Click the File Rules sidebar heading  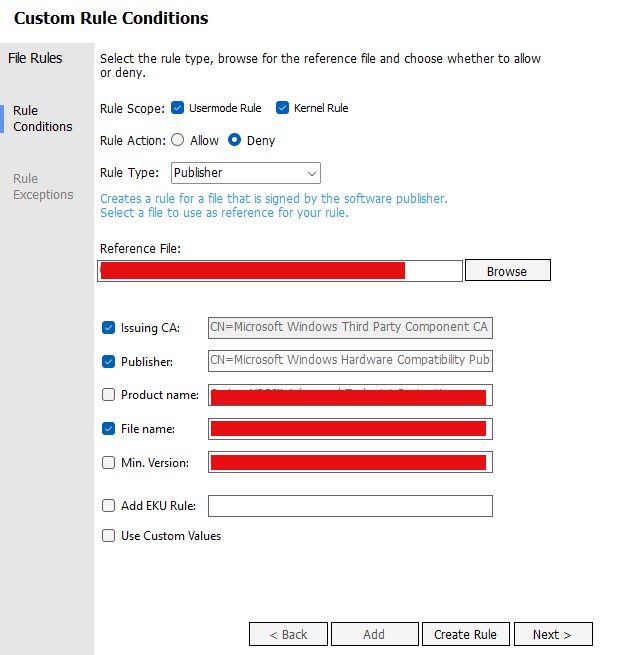tap(35, 58)
